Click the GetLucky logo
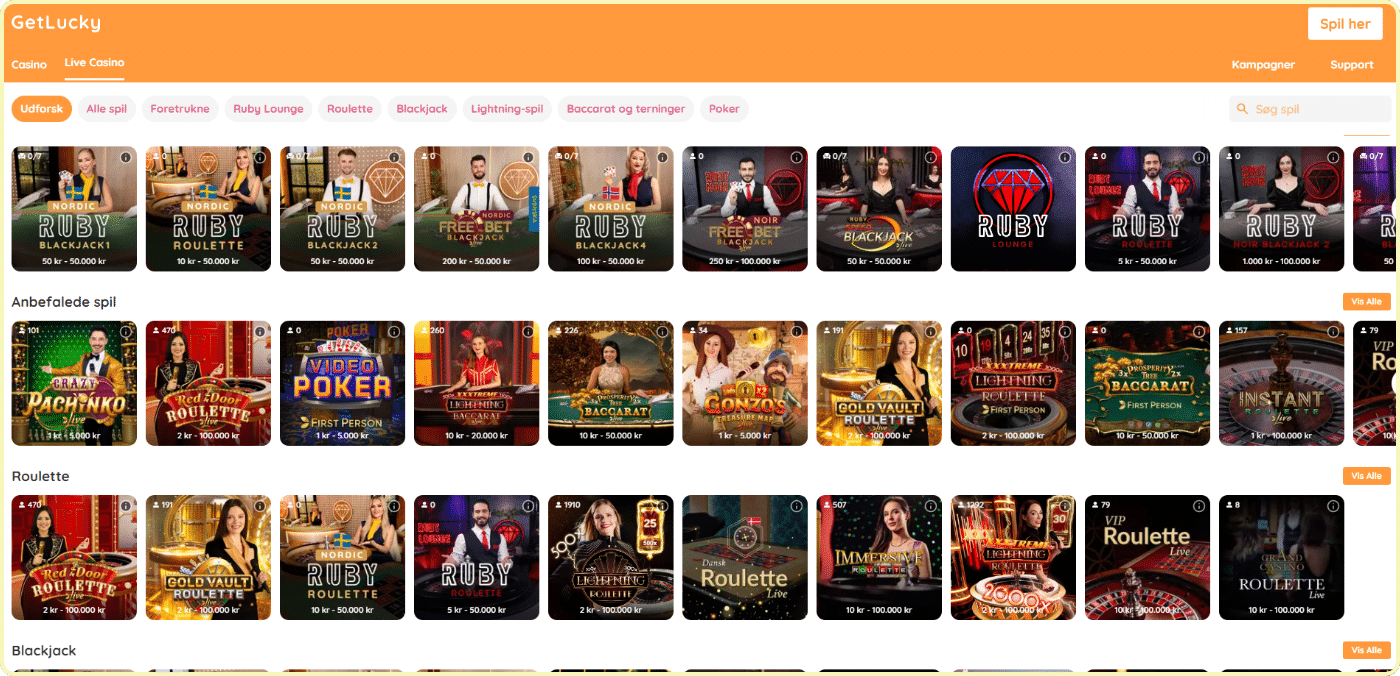 point(56,22)
